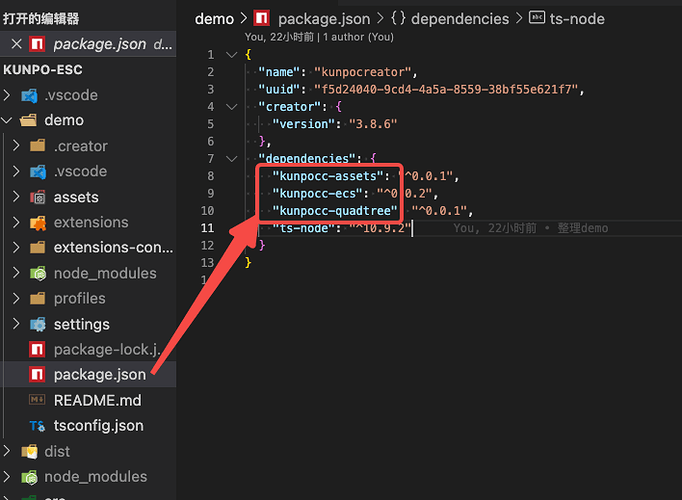Click the tsconfig.json TypeScript icon
The width and height of the screenshot is (682, 500).
coord(37,426)
